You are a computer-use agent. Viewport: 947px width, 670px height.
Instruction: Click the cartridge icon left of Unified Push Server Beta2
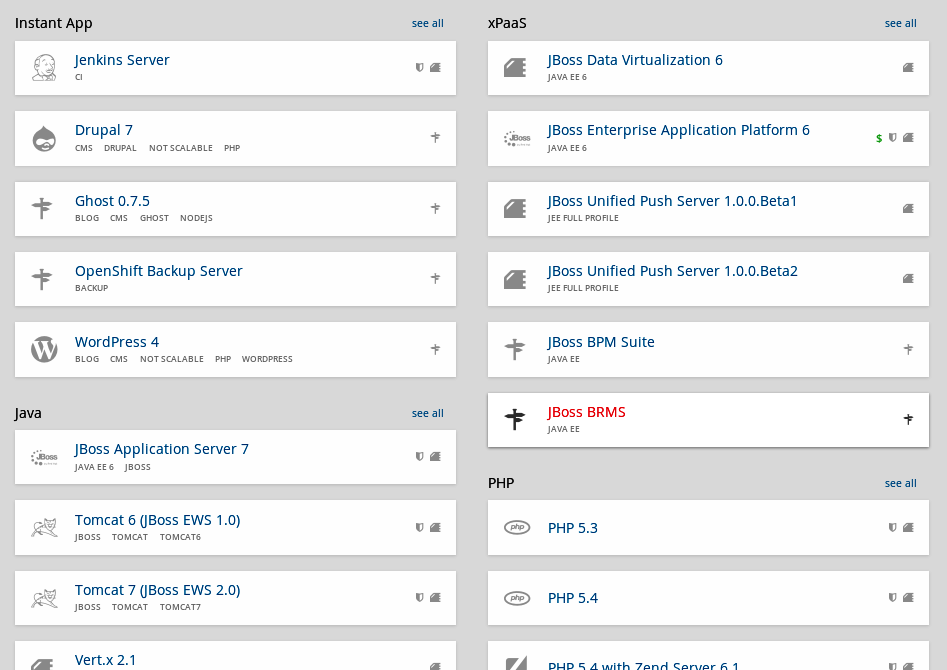(x=515, y=279)
